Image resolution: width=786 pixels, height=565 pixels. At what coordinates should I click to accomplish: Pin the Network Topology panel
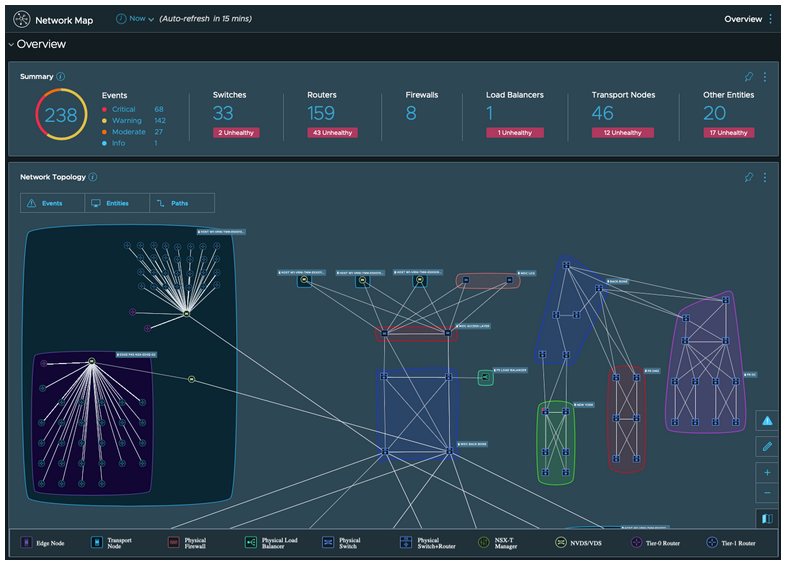point(749,178)
